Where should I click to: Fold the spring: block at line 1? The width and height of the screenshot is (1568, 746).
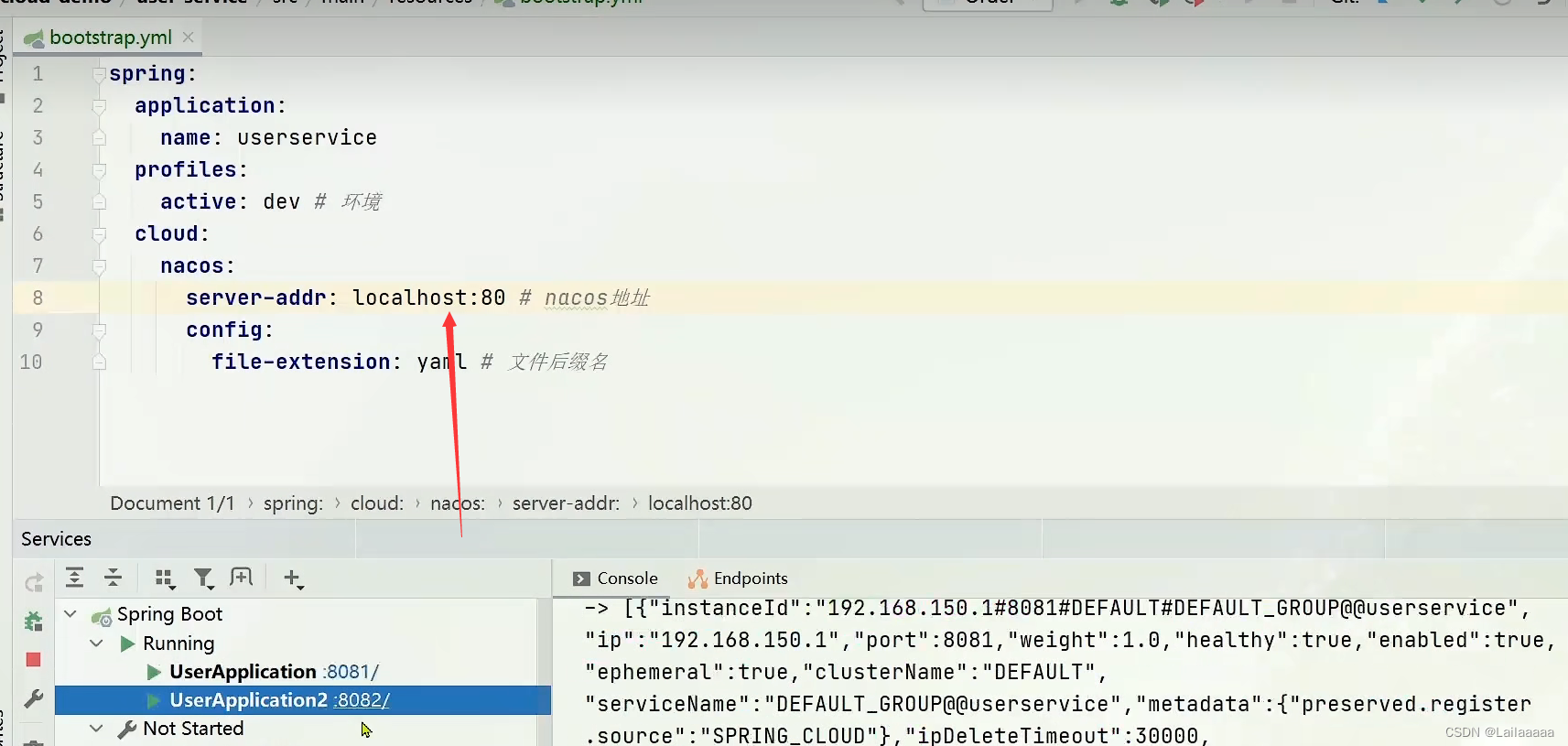(x=99, y=74)
